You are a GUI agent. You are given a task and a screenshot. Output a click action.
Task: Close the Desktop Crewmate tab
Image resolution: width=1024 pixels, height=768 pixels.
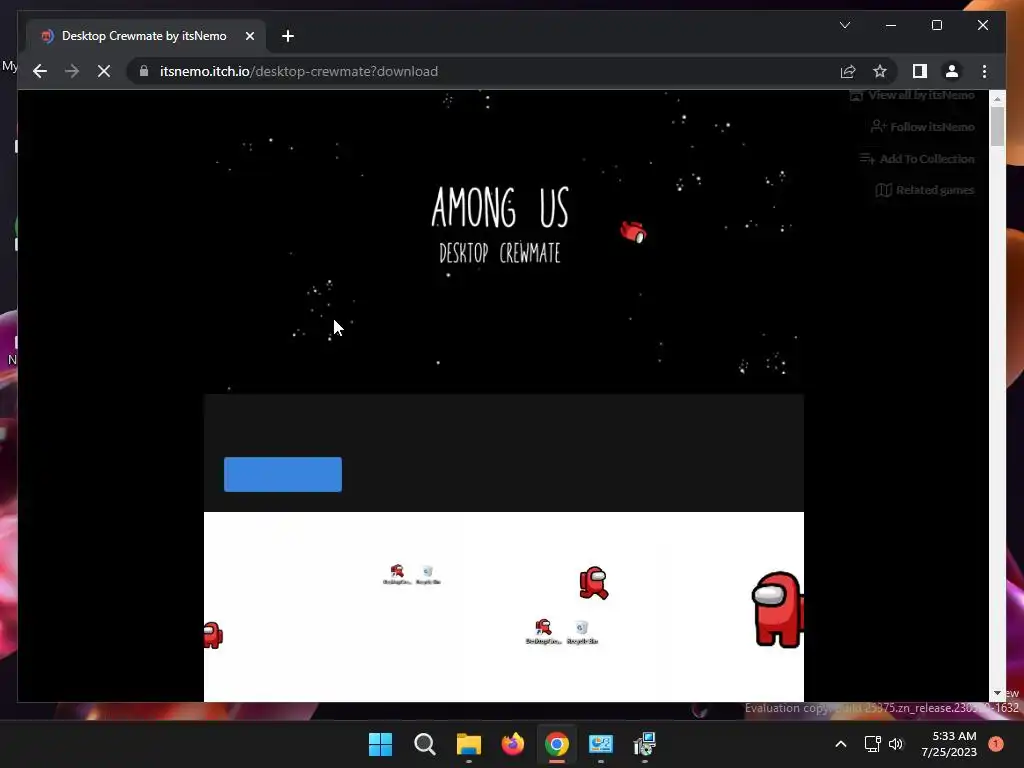click(249, 36)
